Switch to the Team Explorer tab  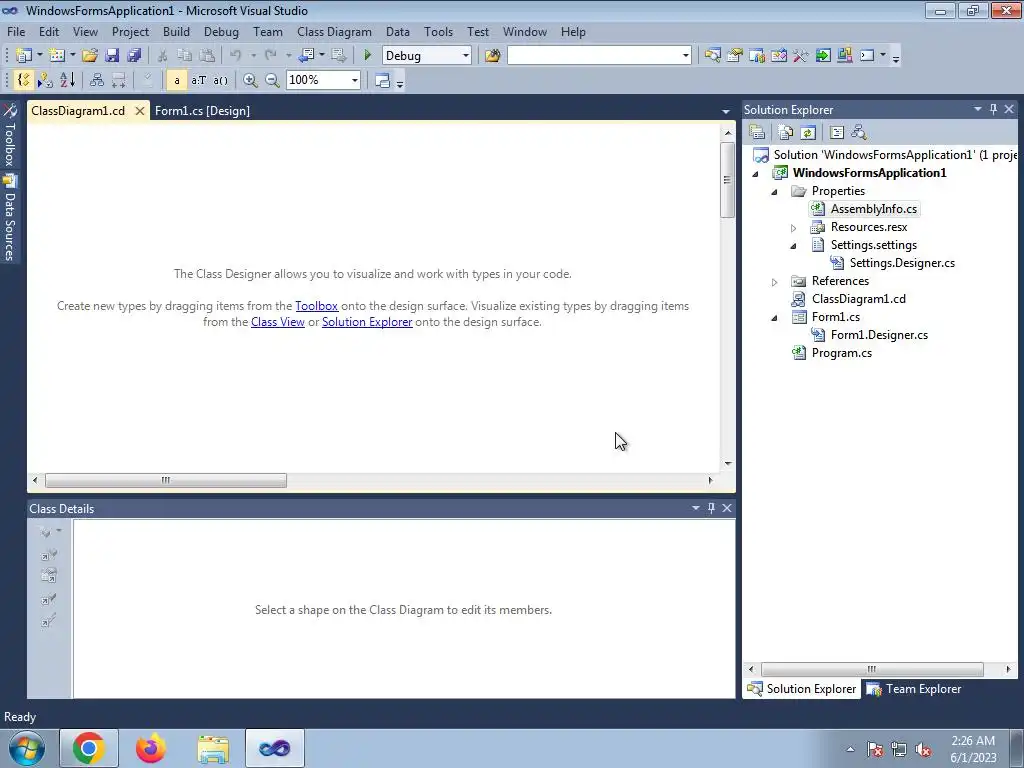coord(914,689)
